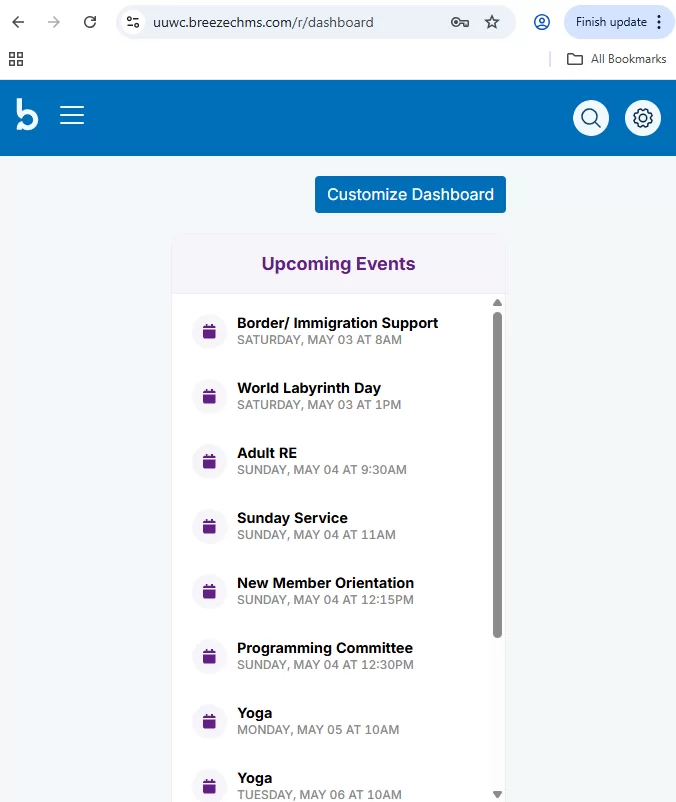Click the Upcoming Events scrollbar thumb

point(497,475)
